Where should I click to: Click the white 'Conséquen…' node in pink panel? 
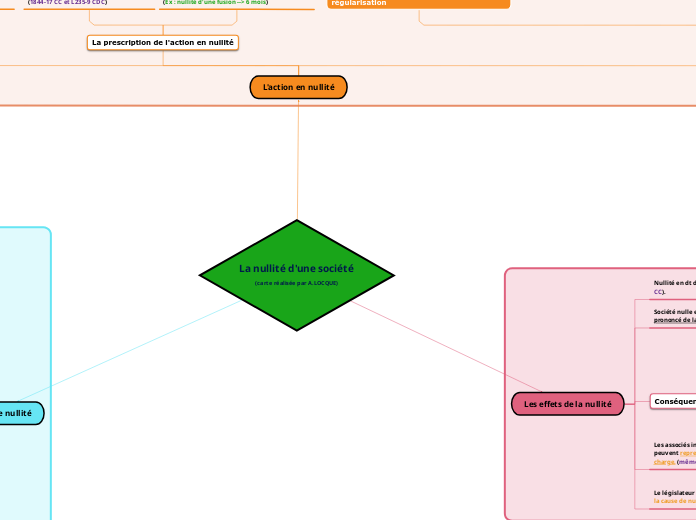[673, 401]
